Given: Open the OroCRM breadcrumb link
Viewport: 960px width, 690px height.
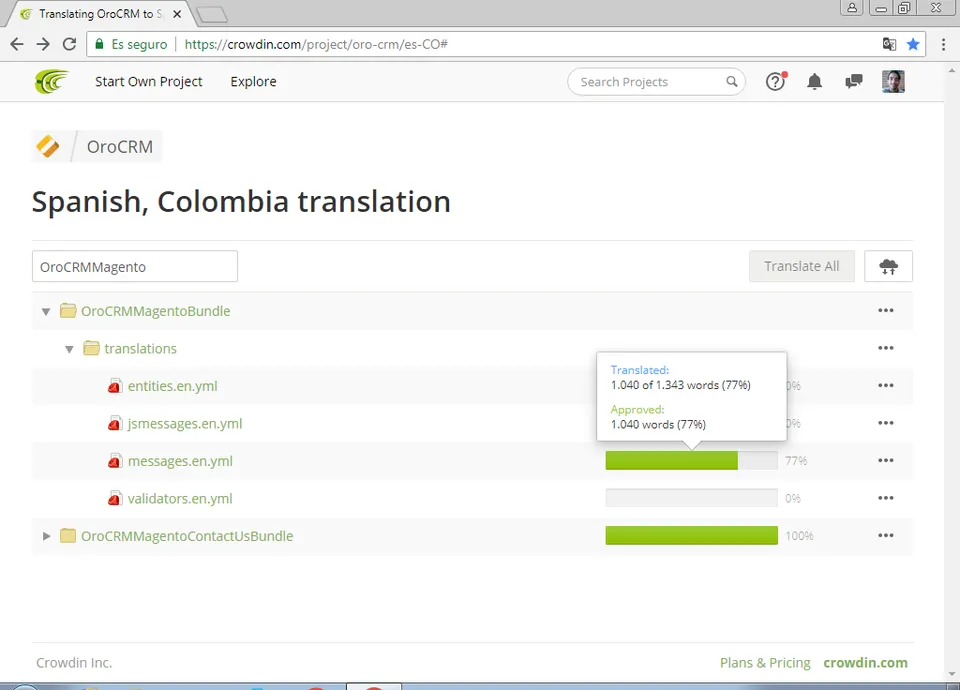Looking at the screenshot, I should coord(120,147).
